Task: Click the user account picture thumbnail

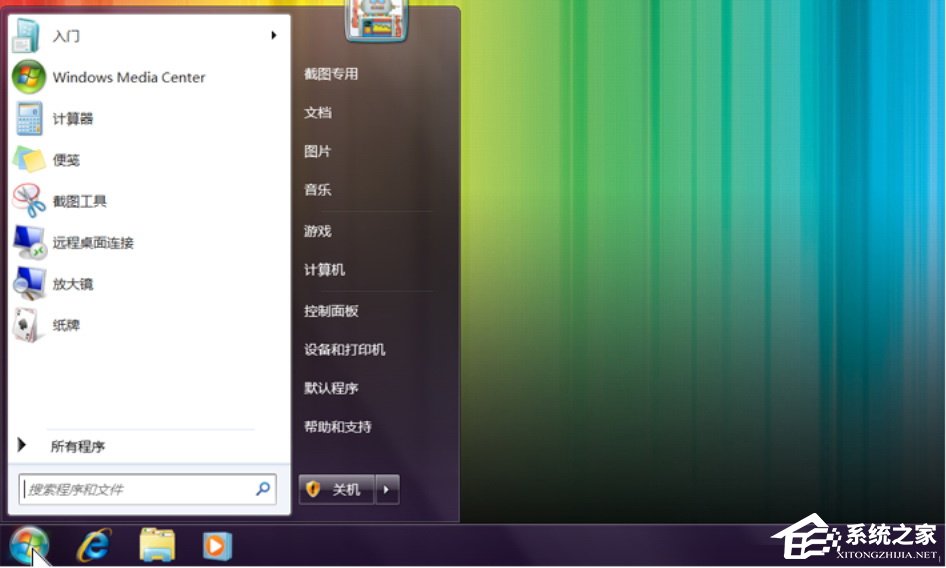Action: (x=376, y=21)
